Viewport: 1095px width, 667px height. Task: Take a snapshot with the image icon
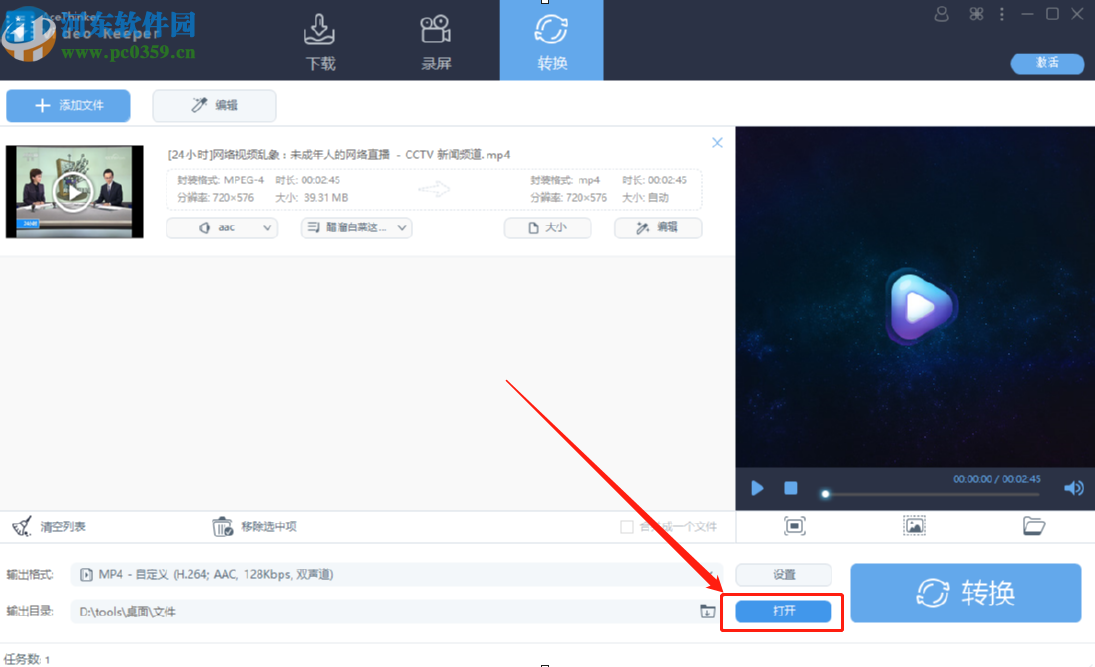[914, 526]
